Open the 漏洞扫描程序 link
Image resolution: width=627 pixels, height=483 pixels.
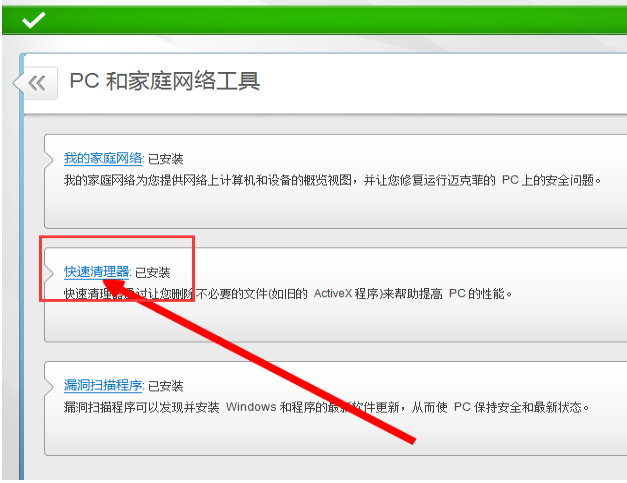[x=104, y=385]
